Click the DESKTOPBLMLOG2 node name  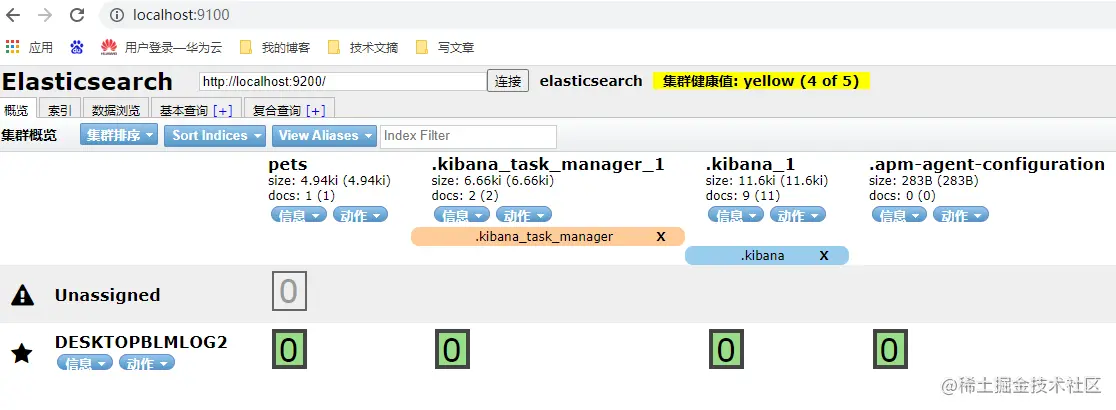[x=141, y=342]
